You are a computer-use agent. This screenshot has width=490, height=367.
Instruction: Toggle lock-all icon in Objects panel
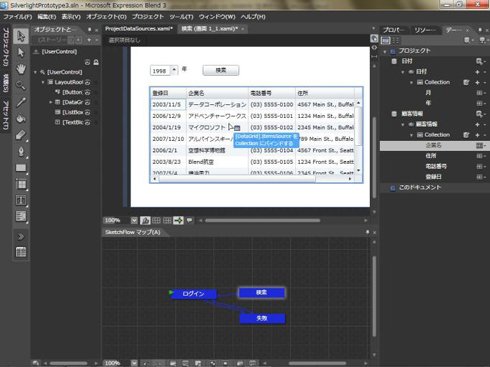point(96,62)
